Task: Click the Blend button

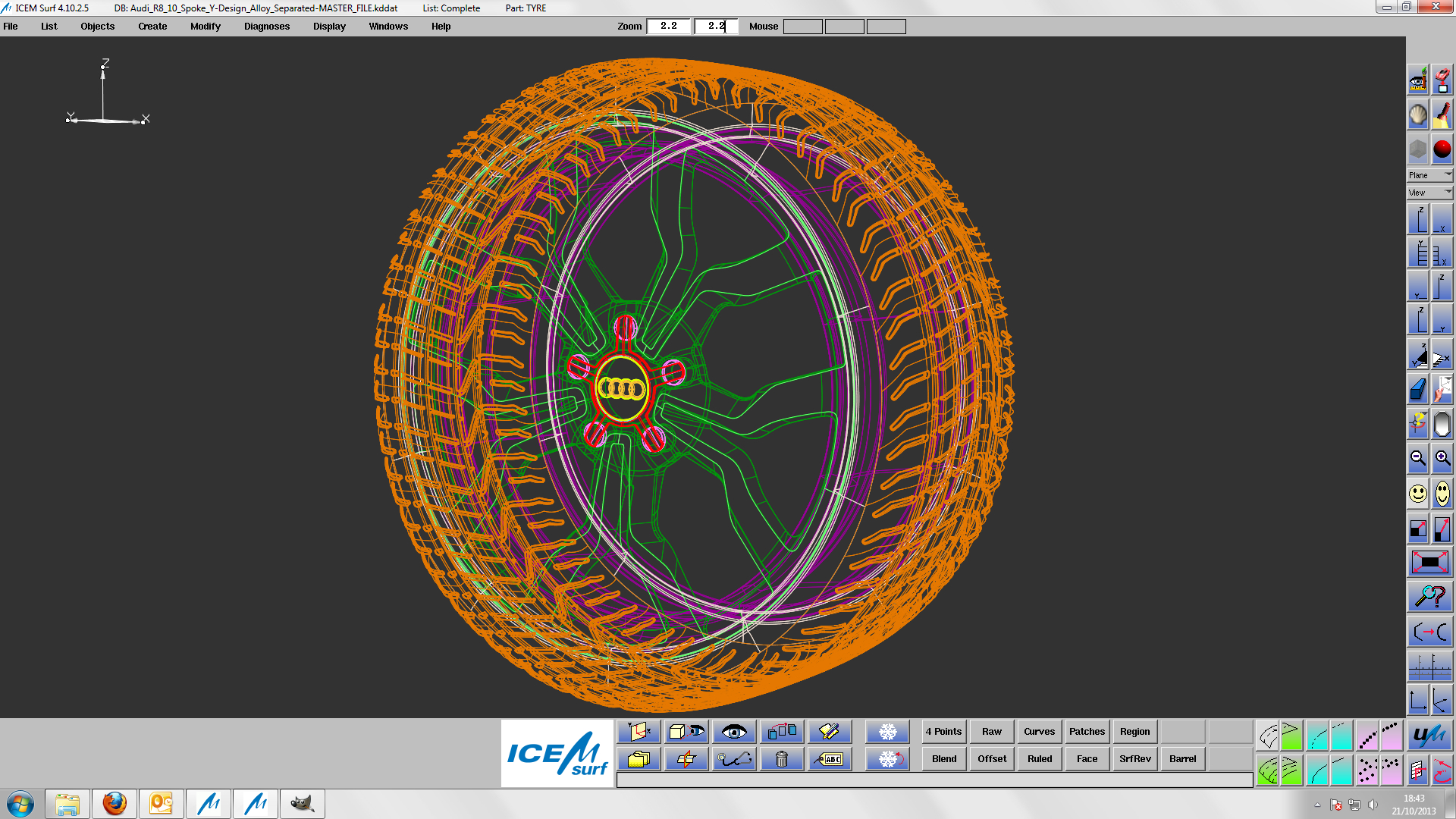Action: point(944,759)
